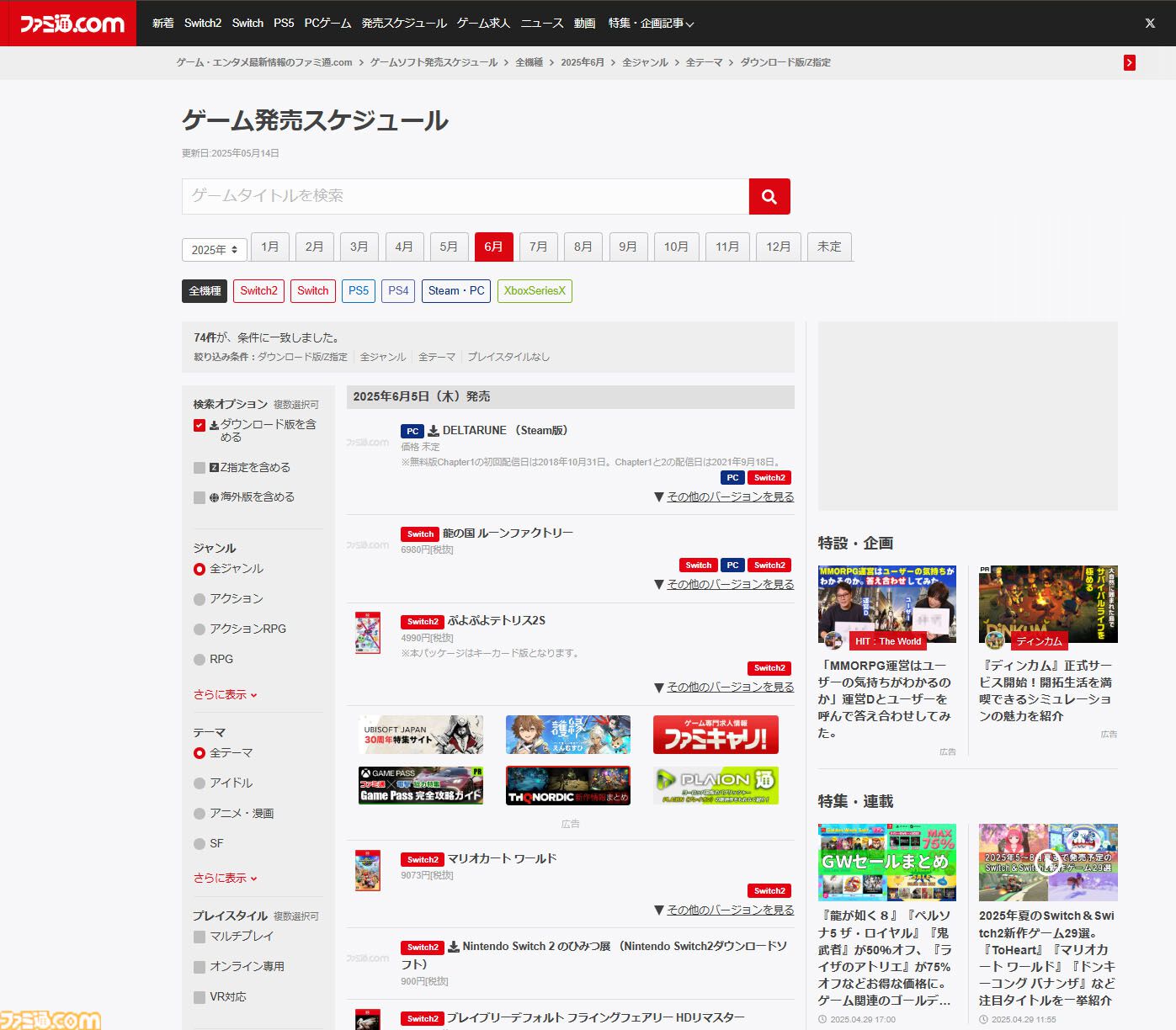The image size is (1176, 1030).
Task: Filter by Steam・PC platform button
Action: coord(456,291)
